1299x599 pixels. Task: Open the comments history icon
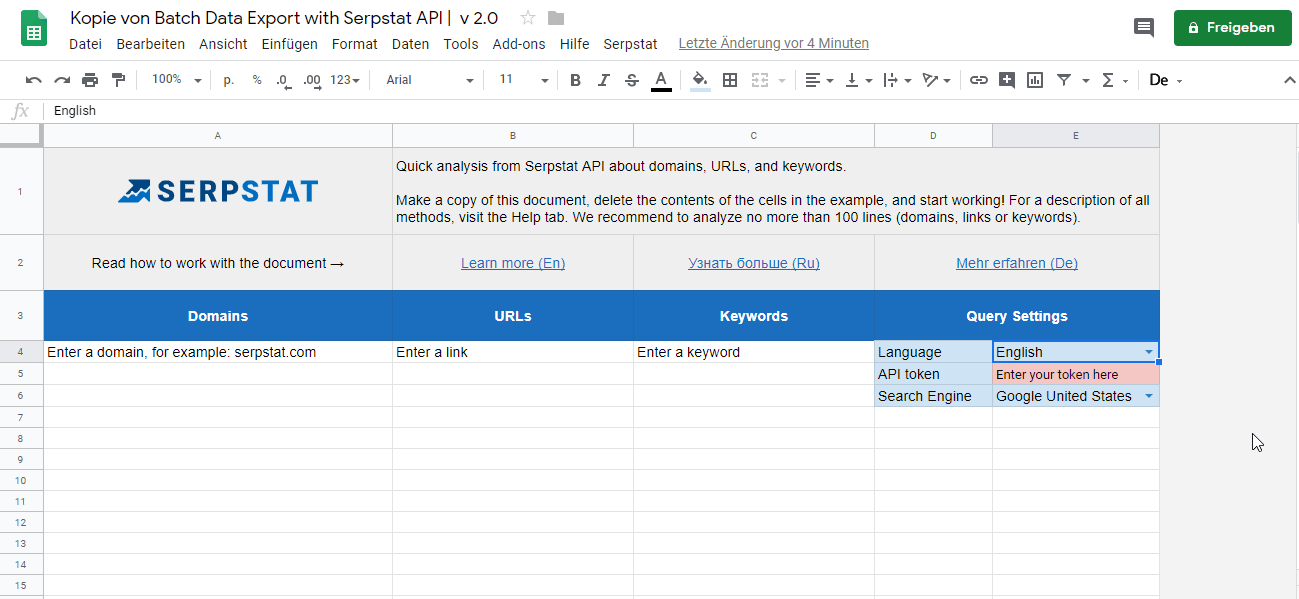point(1144,28)
